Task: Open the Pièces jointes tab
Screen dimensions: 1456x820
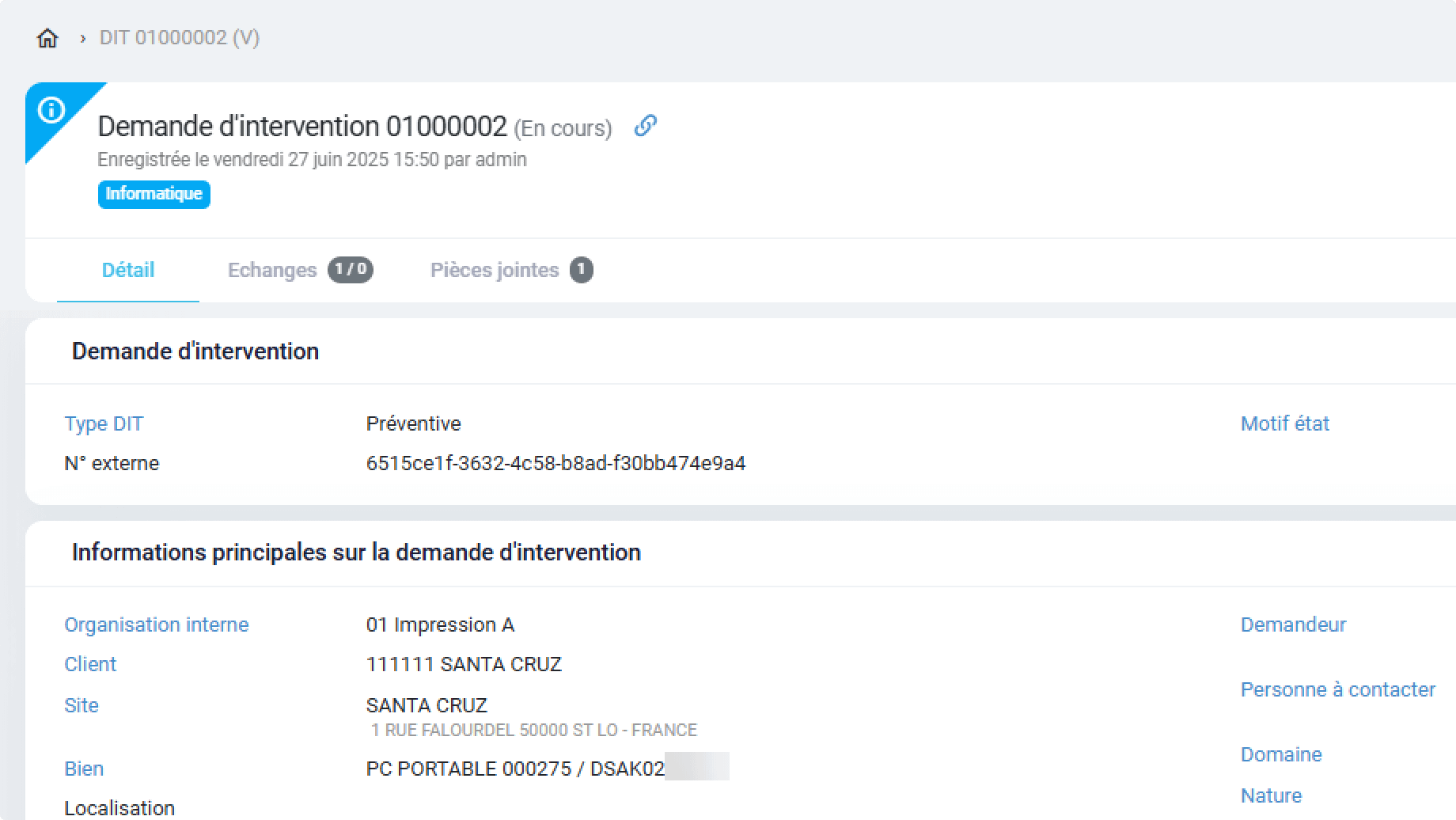Action: coord(495,271)
